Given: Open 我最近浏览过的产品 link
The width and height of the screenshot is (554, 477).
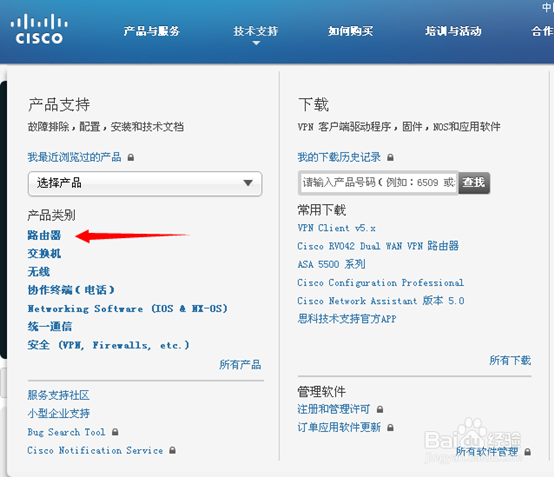Looking at the screenshot, I should (x=75, y=157).
